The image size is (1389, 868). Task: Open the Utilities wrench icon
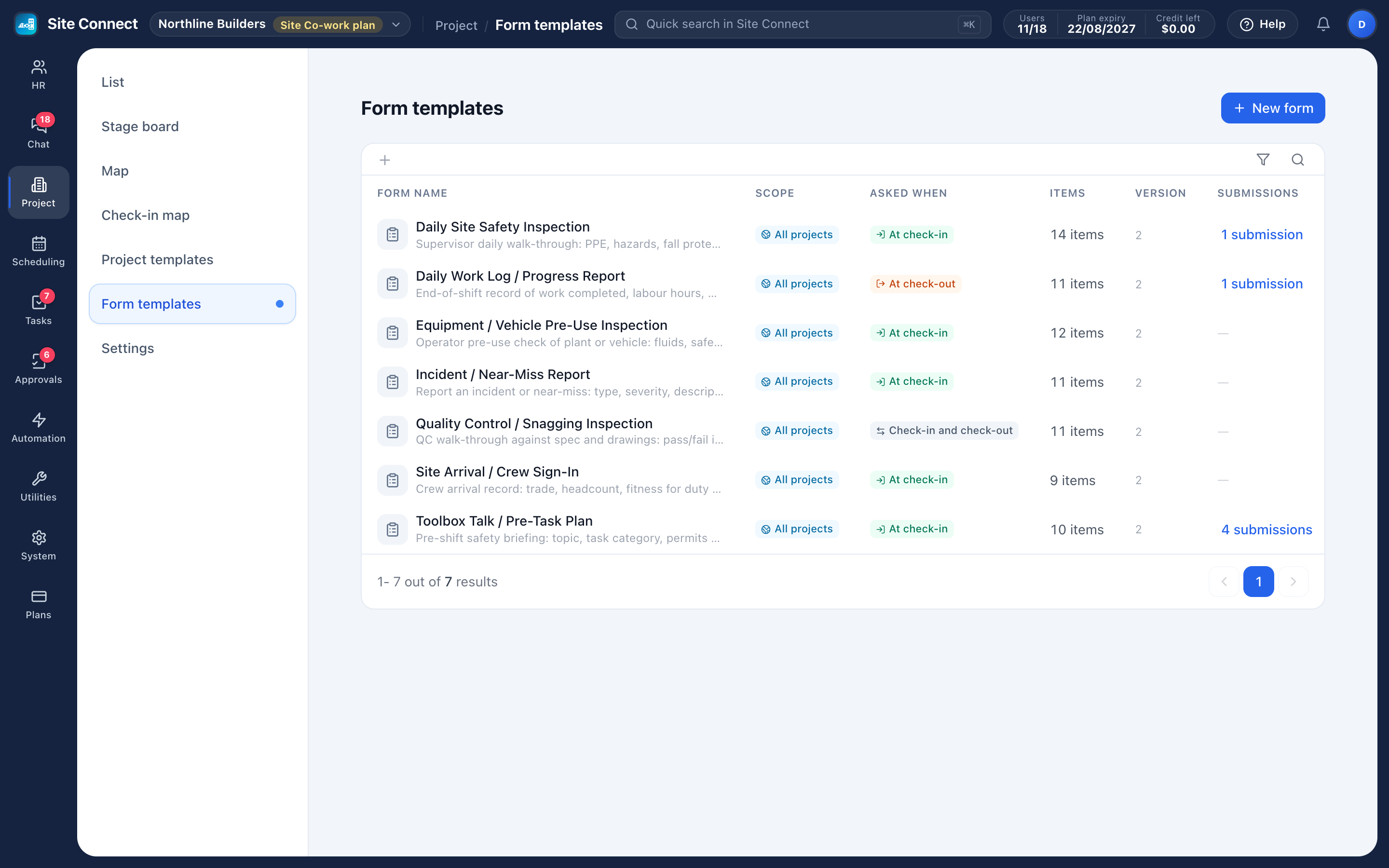(39, 486)
